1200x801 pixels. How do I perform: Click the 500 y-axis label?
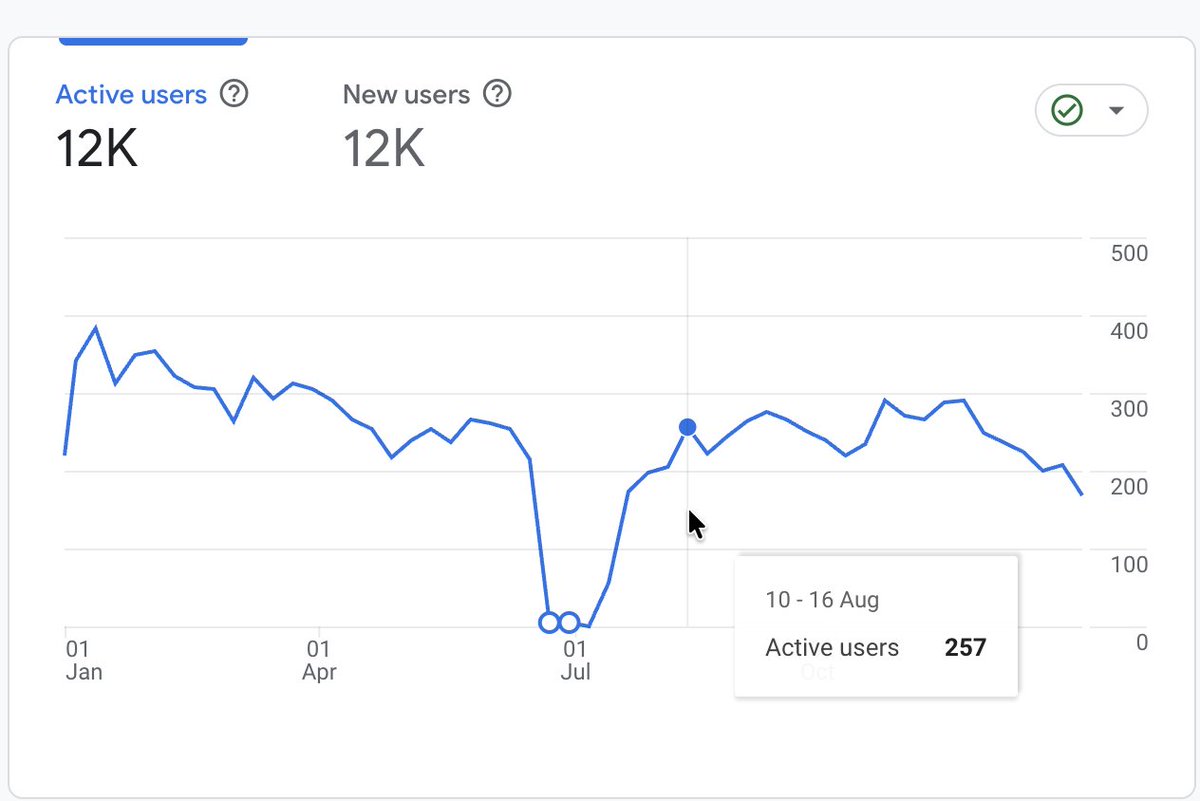[1129, 253]
